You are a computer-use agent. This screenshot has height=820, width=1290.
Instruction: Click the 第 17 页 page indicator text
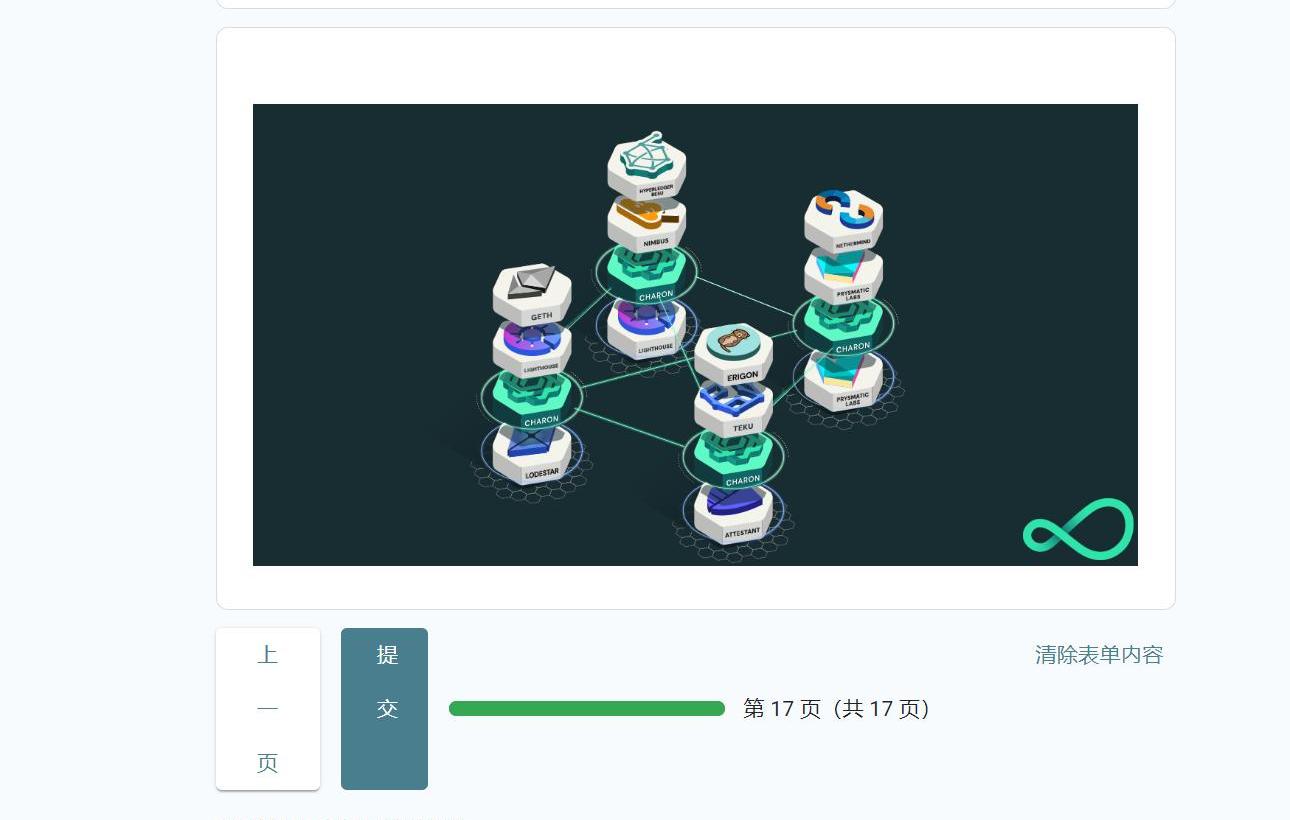[x=782, y=709]
